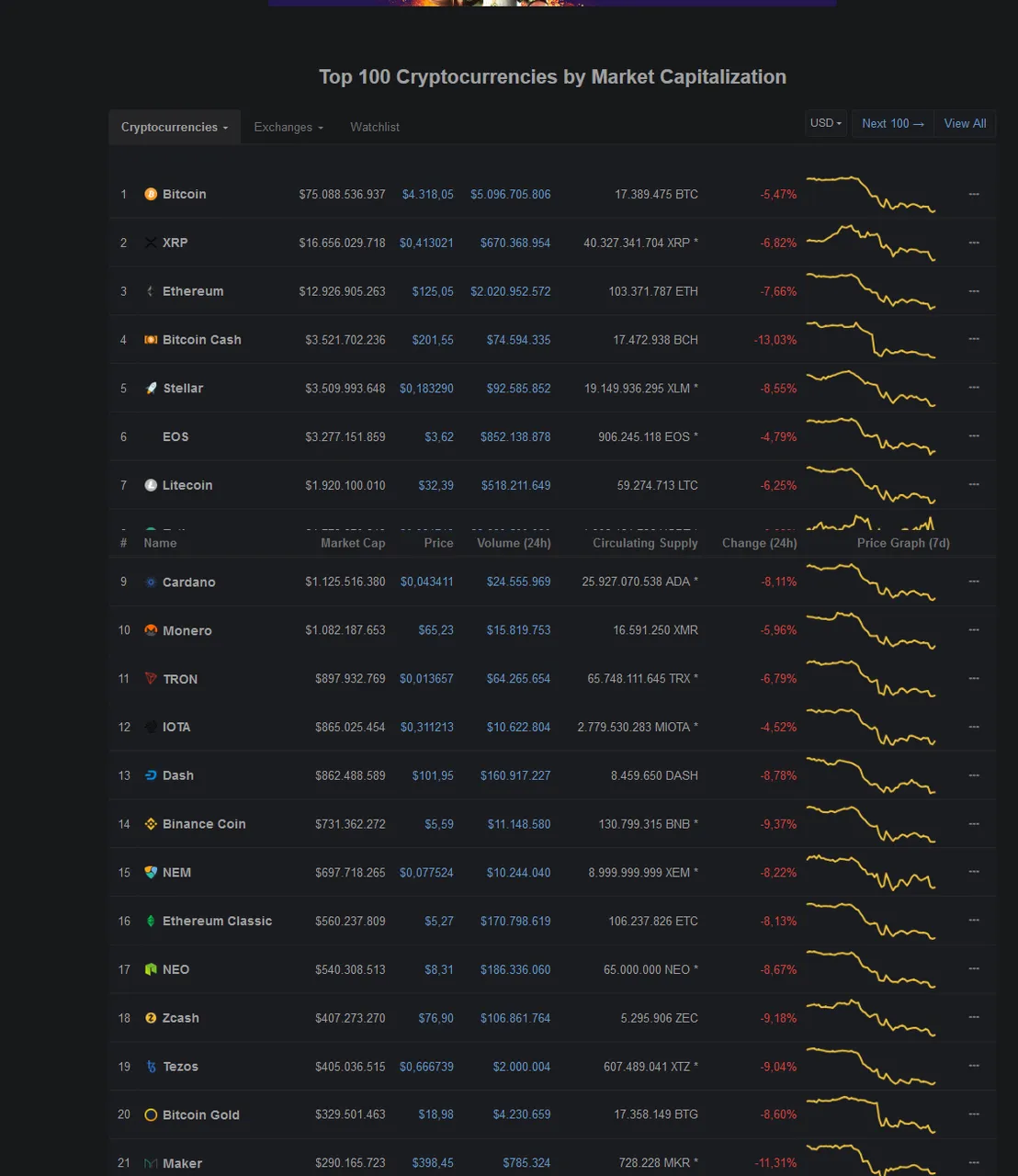Open the more options menu for Bitcoin row
Viewport: 1018px width, 1176px height.
click(974, 194)
